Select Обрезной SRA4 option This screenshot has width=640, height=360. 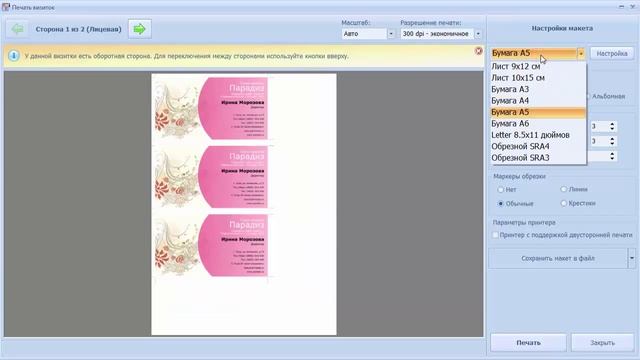pyautogui.click(x=538, y=146)
